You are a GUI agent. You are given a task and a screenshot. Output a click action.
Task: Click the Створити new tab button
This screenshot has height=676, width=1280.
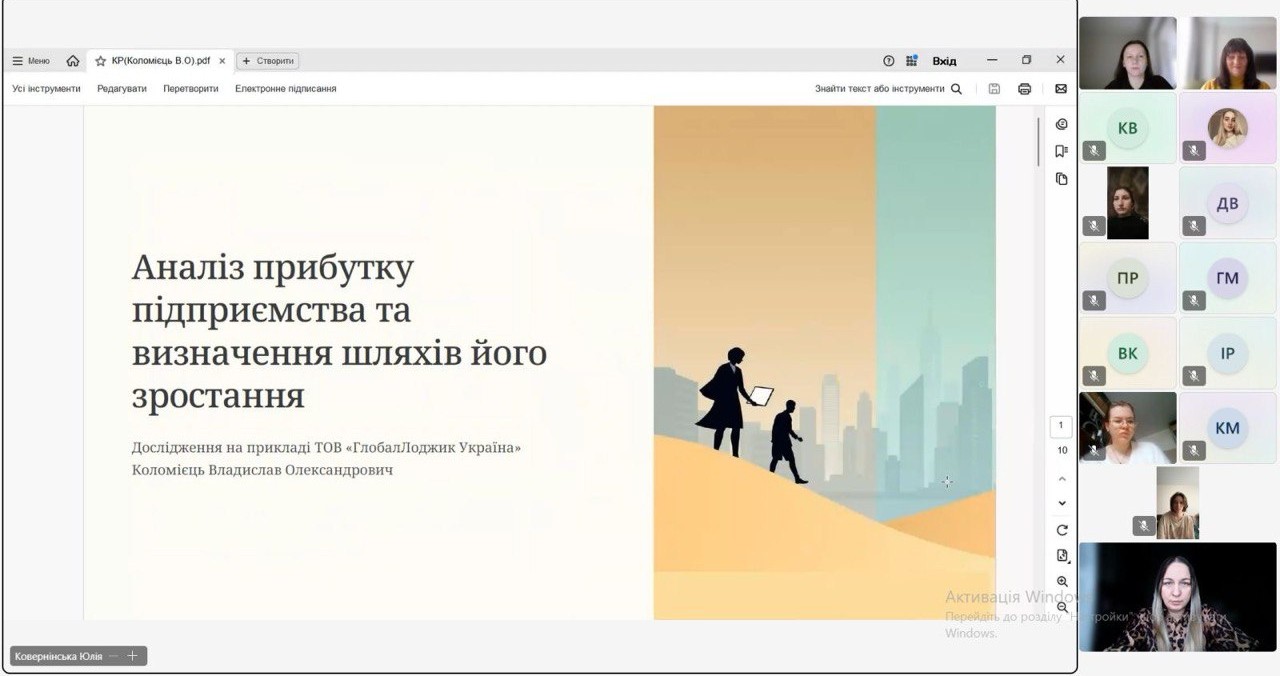tap(268, 61)
